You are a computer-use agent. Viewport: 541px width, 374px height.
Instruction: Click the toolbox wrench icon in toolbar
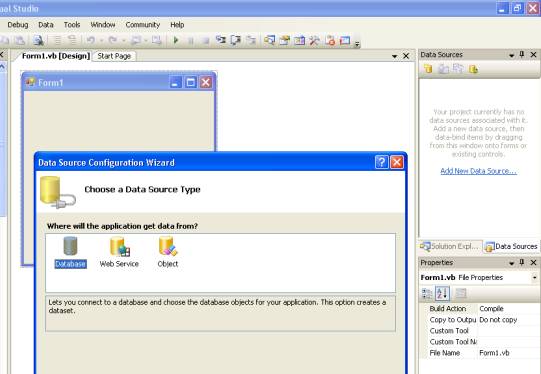point(314,40)
